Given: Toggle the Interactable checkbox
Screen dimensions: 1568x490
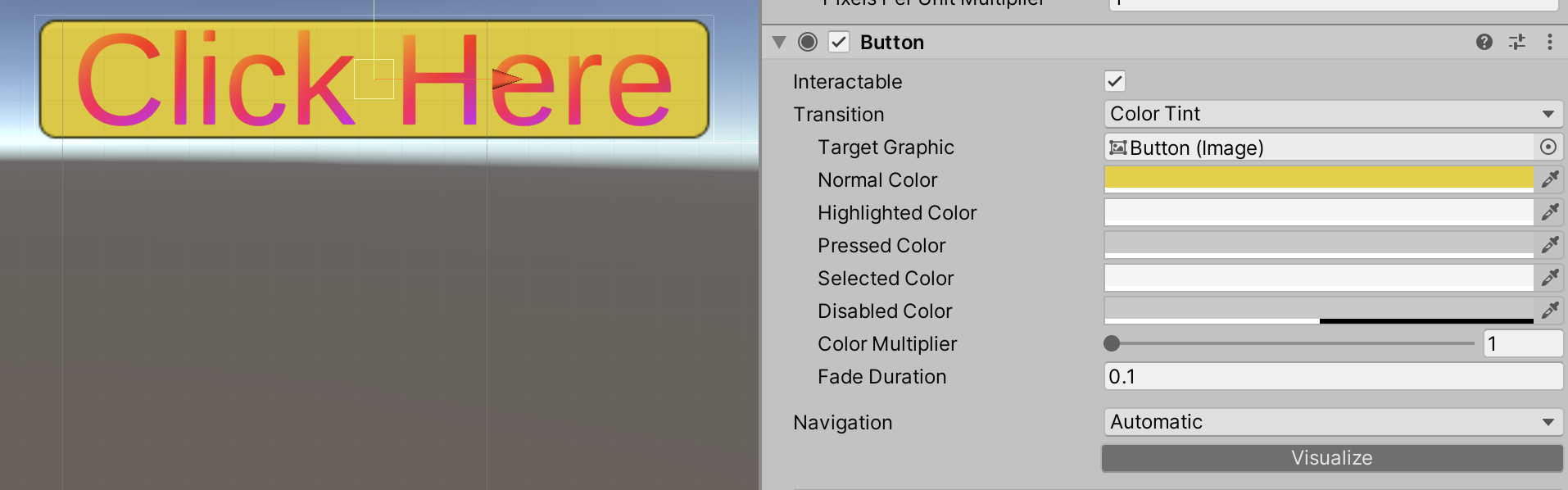Looking at the screenshot, I should (x=1115, y=81).
